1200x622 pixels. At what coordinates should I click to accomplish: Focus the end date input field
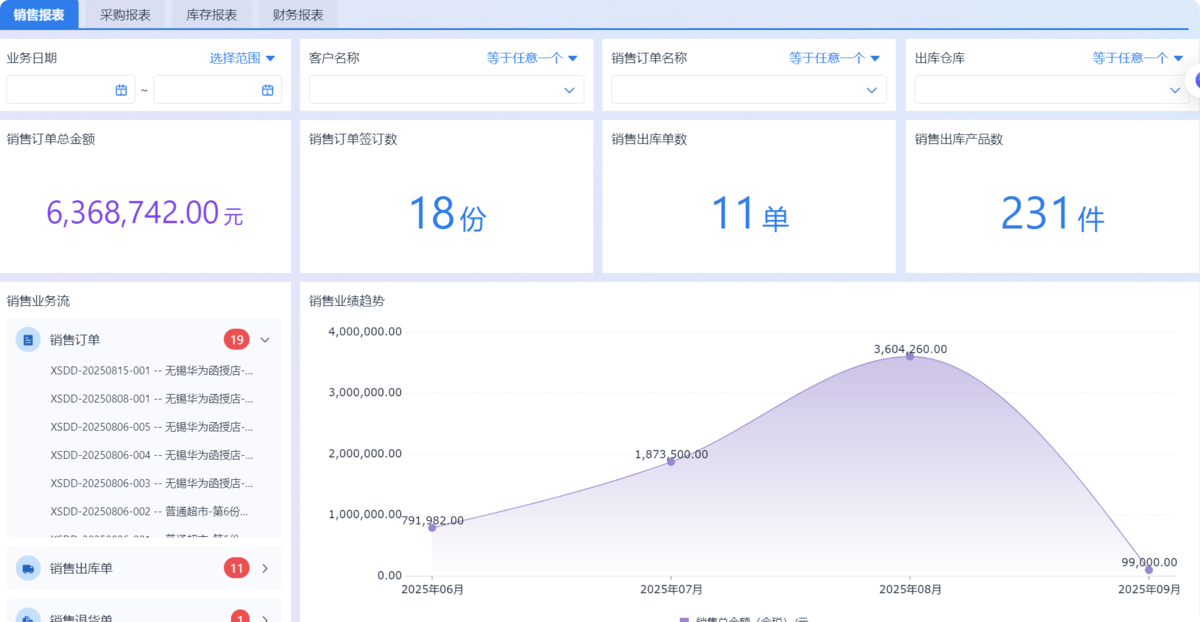(218, 90)
